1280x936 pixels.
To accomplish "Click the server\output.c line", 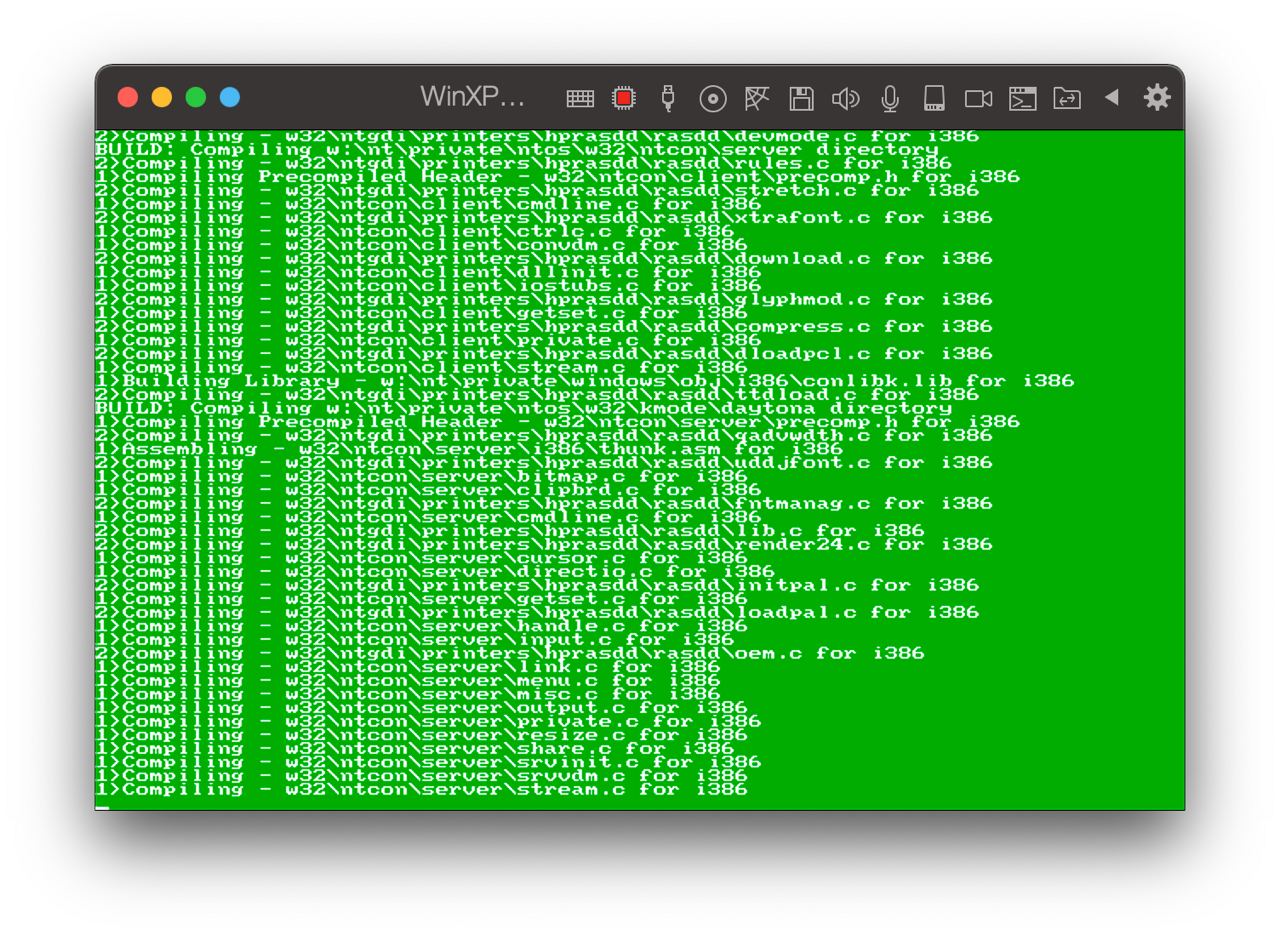I will [421, 708].
